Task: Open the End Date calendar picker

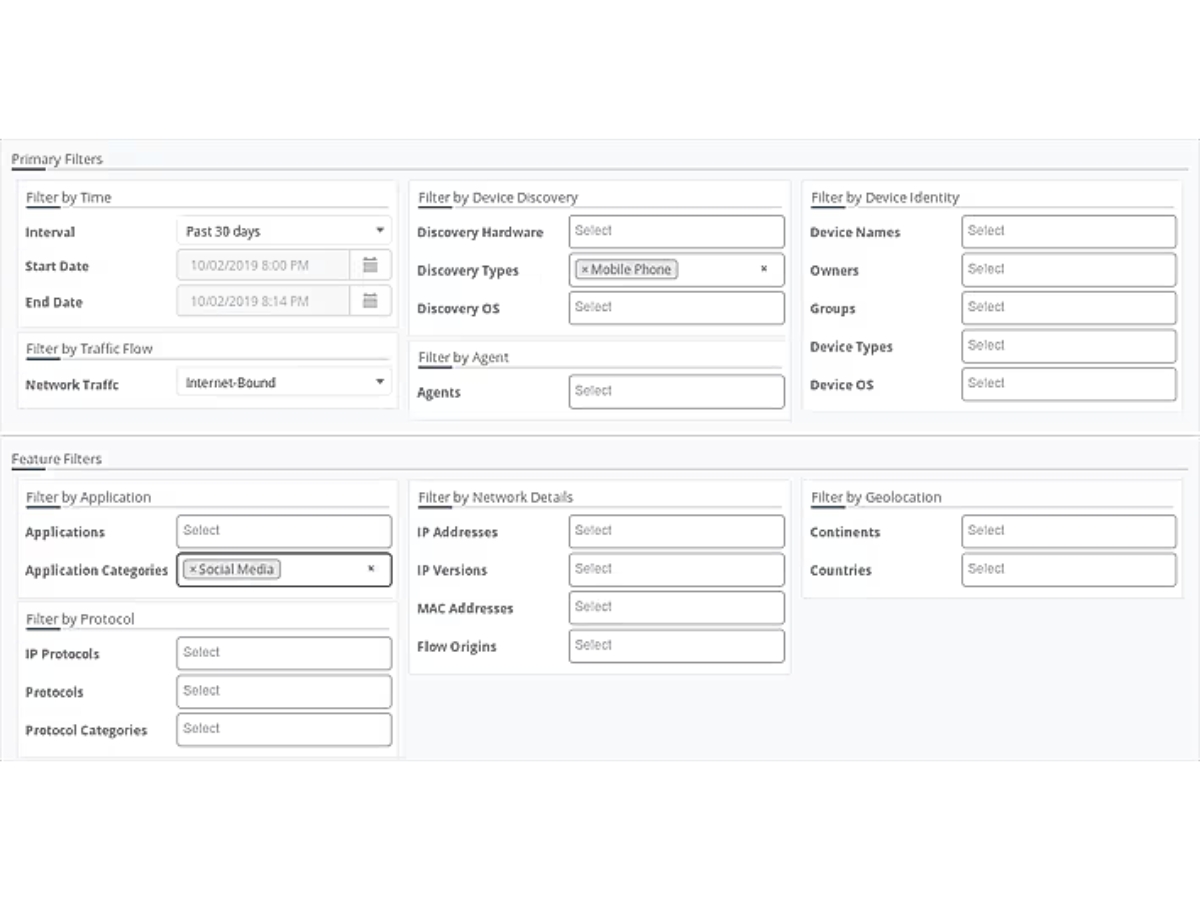Action: click(370, 301)
